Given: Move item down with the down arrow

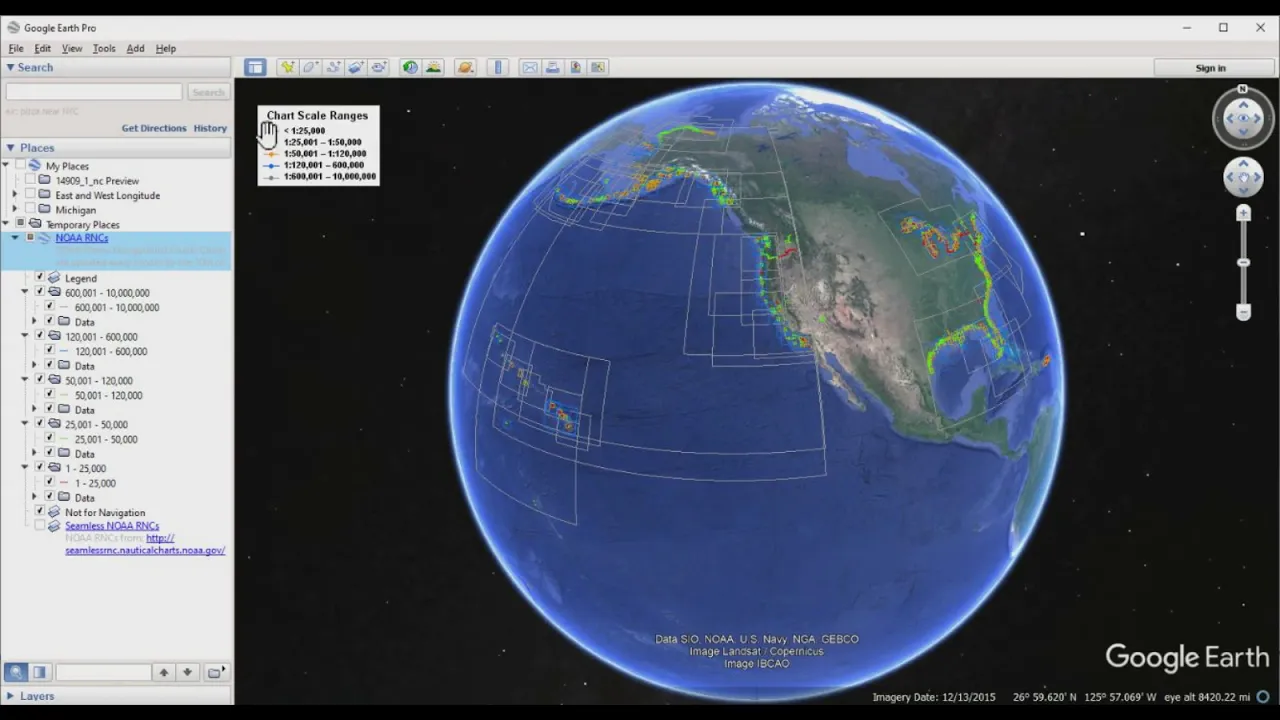Looking at the screenshot, I should coord(187,672).
